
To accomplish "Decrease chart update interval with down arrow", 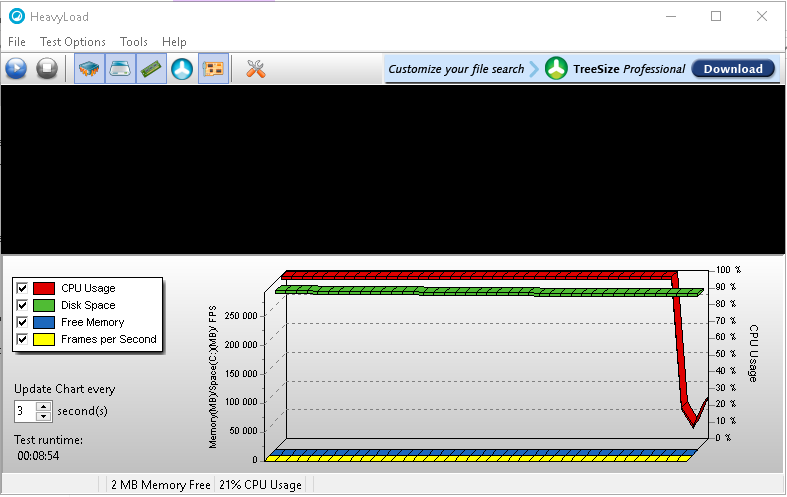I will coord(44,416).
